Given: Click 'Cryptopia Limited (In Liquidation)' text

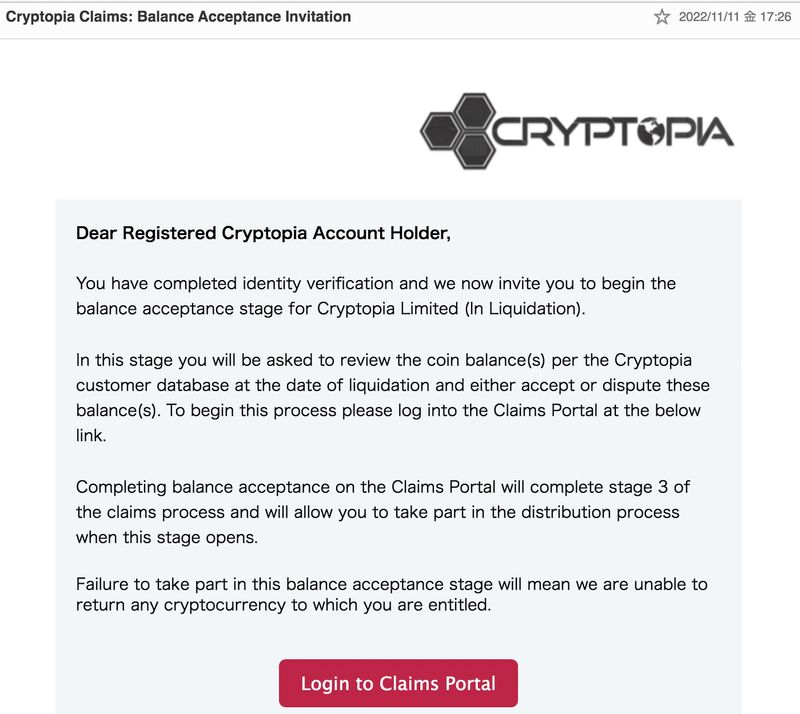Looking at the screenshot, I should [448, 308].
